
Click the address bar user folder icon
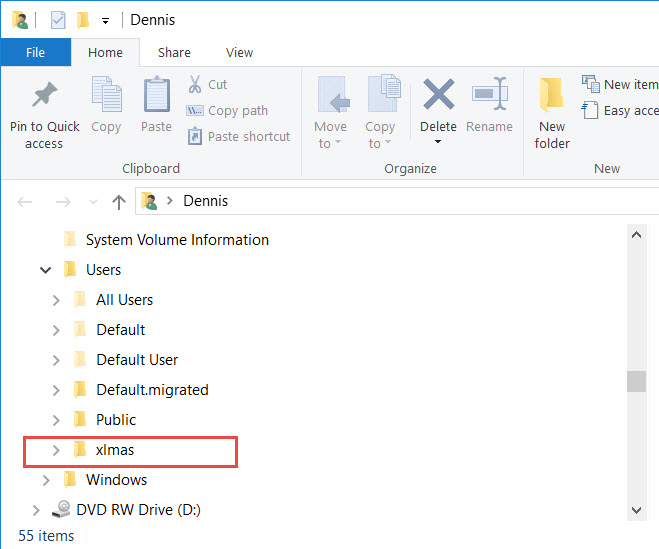pyautogui.click(x=149, y=201)
